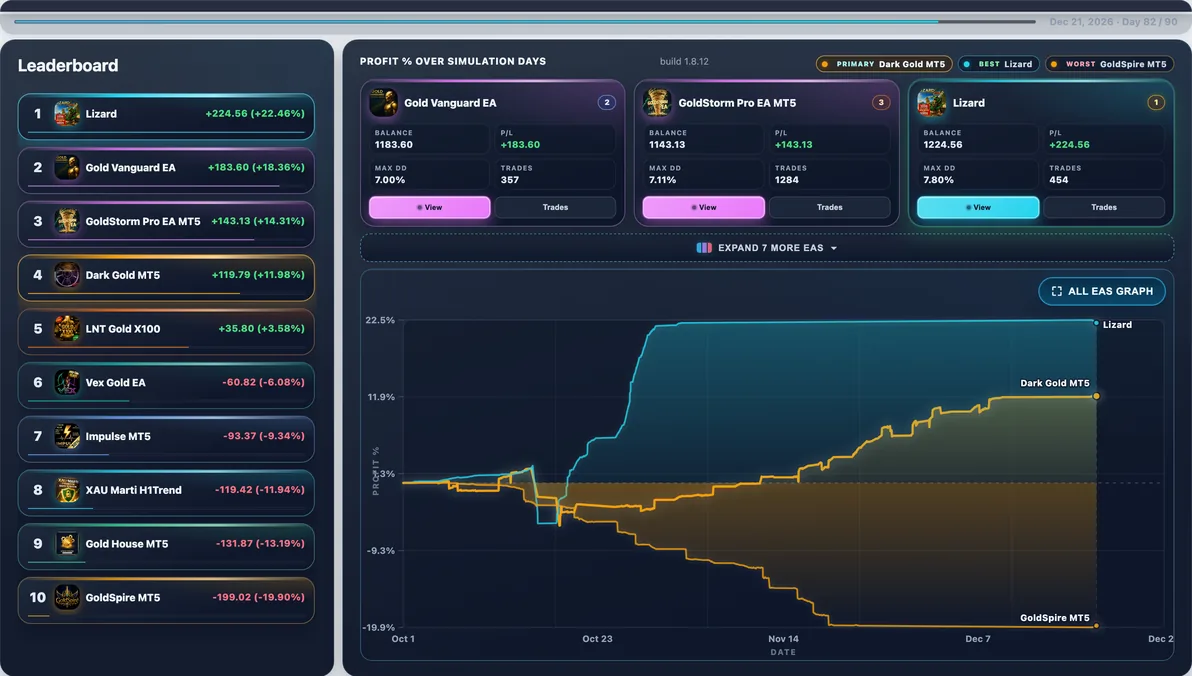Click the Lizard endpoint marker on chart
Viewport: 1192px width, 676px height.
1096,323
